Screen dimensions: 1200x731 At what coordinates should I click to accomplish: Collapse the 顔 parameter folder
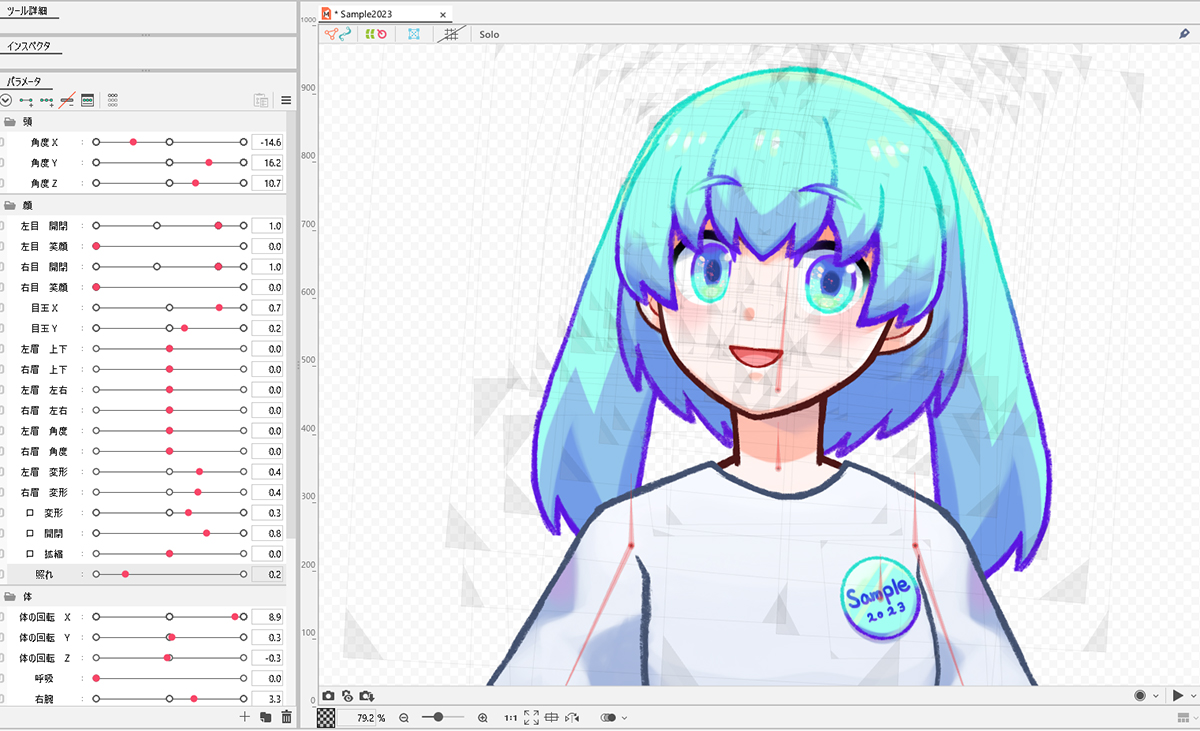coord(11,205)
